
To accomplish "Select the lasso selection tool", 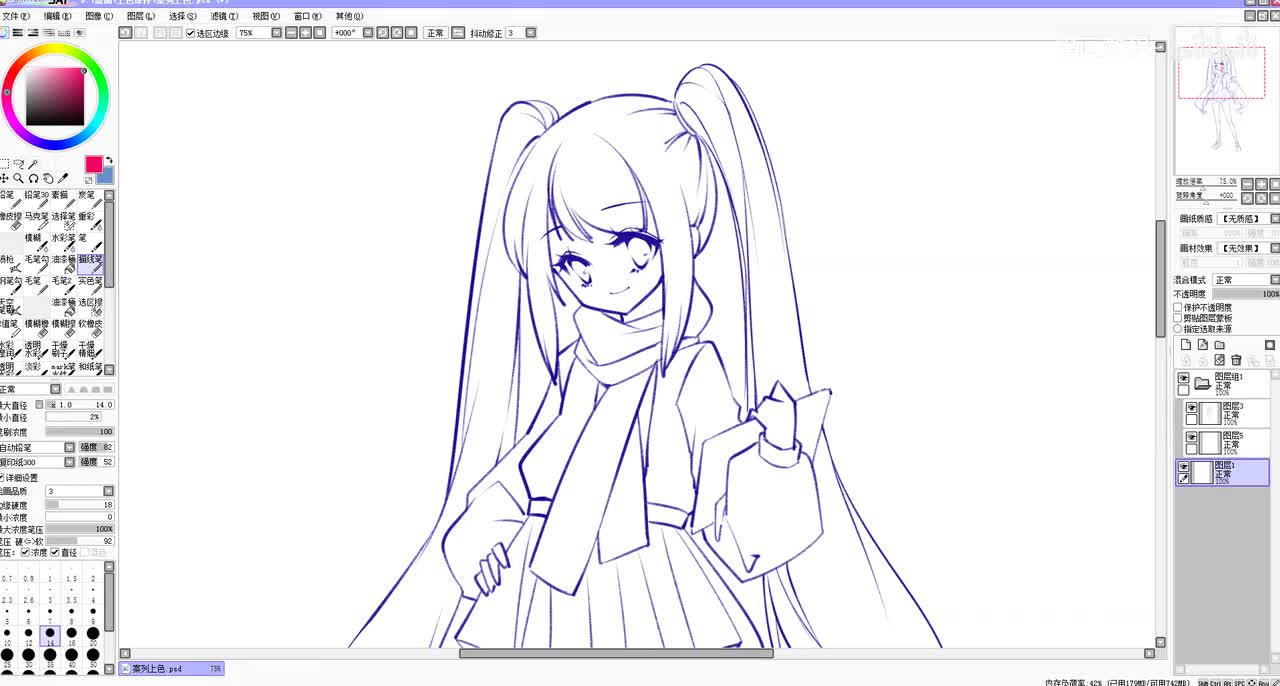I will (x=19, y=164).
